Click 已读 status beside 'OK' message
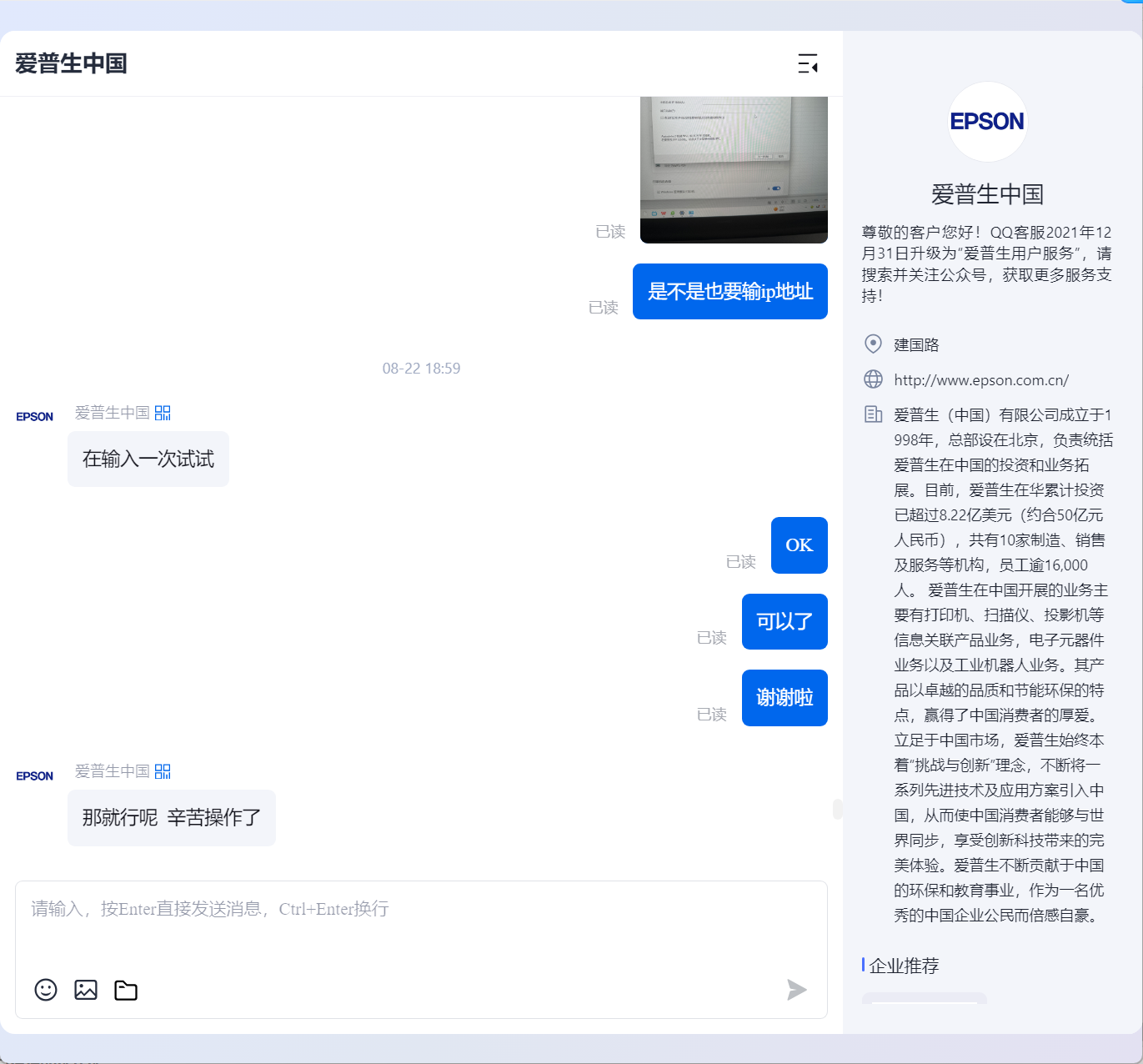The height and width of the screenshot is (1064, 1143). (740, 562)
